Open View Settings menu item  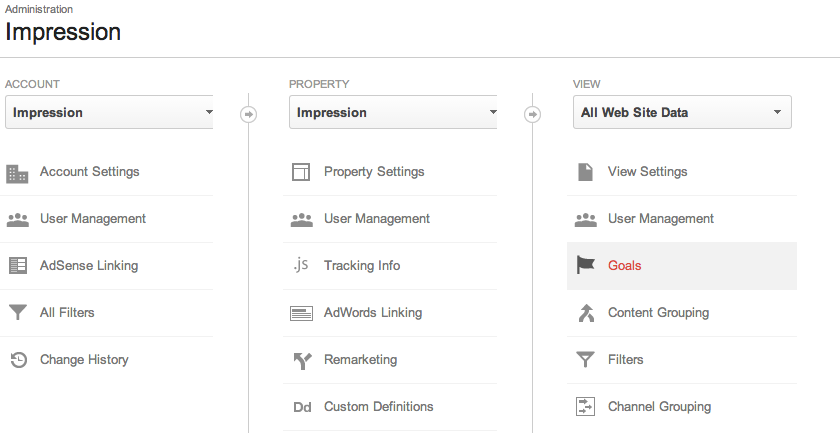click(x=647, y=172)
